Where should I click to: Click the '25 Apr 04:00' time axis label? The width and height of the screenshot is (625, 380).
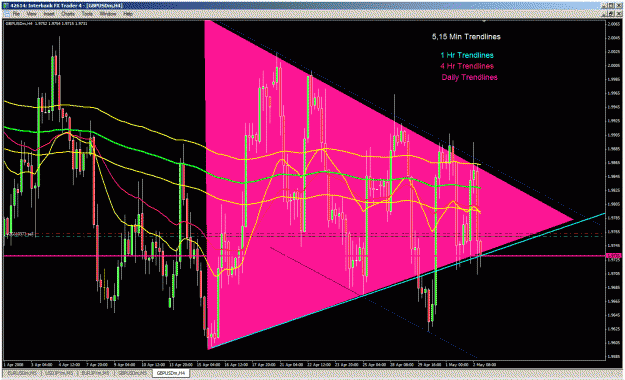(x=374, y=364)
